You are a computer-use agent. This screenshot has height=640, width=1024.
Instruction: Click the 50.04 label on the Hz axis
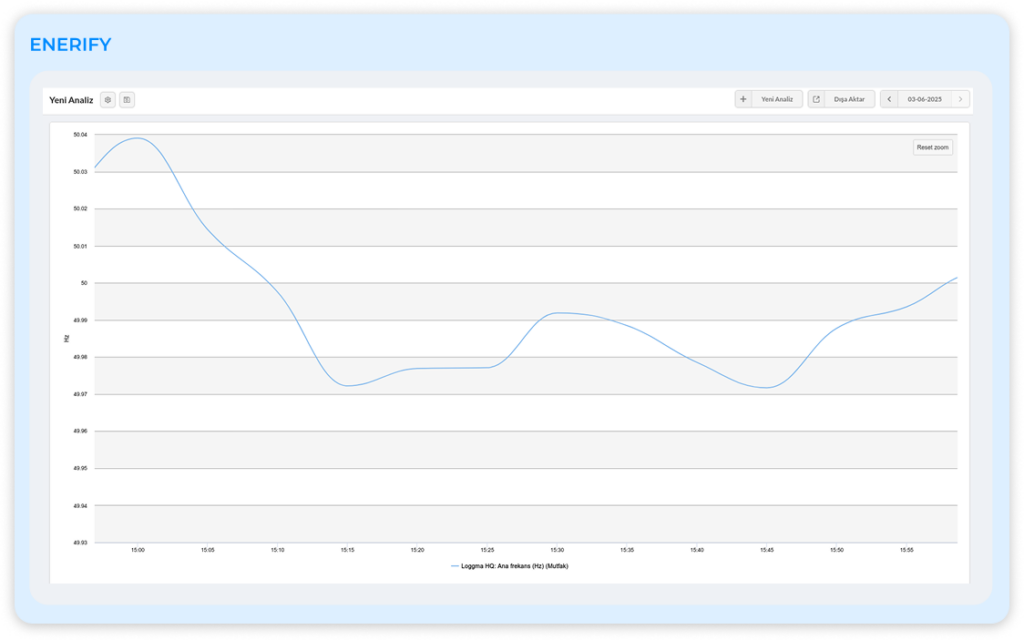click(80, 134)
